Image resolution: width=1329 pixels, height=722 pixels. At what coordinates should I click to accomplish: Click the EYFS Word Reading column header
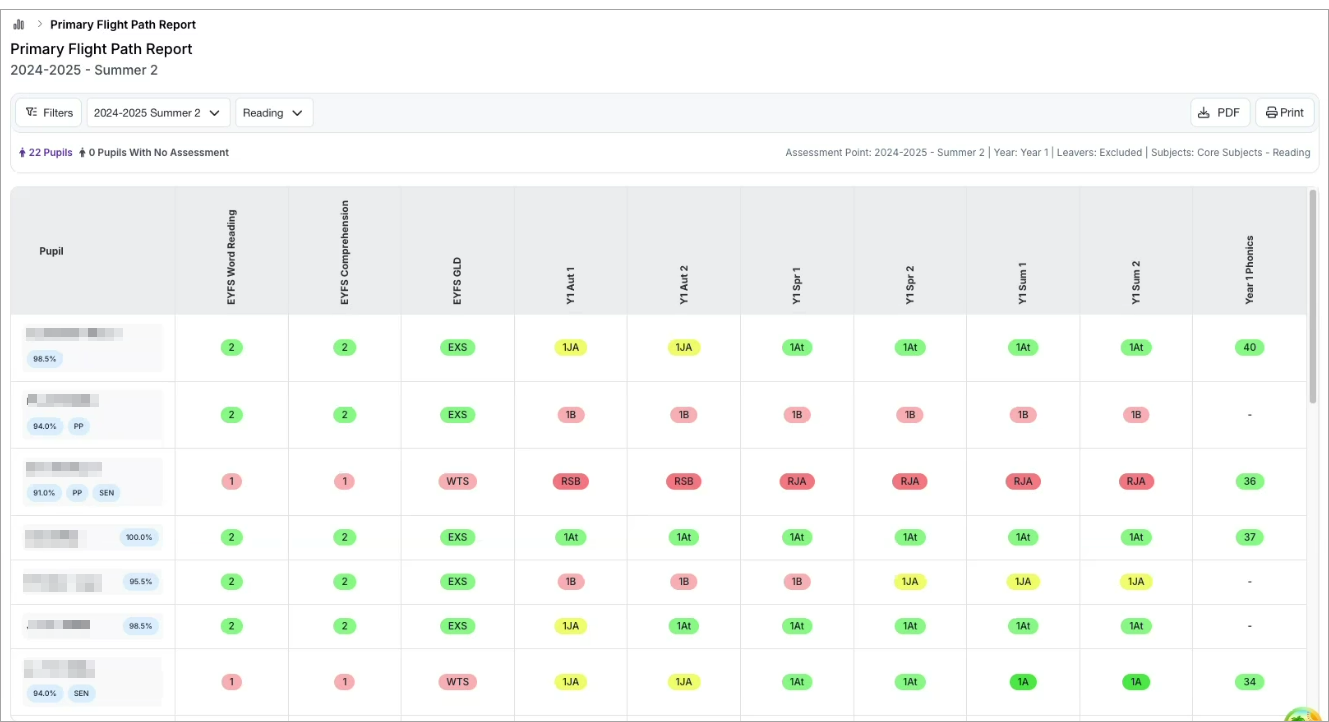[x=232, y=257]
